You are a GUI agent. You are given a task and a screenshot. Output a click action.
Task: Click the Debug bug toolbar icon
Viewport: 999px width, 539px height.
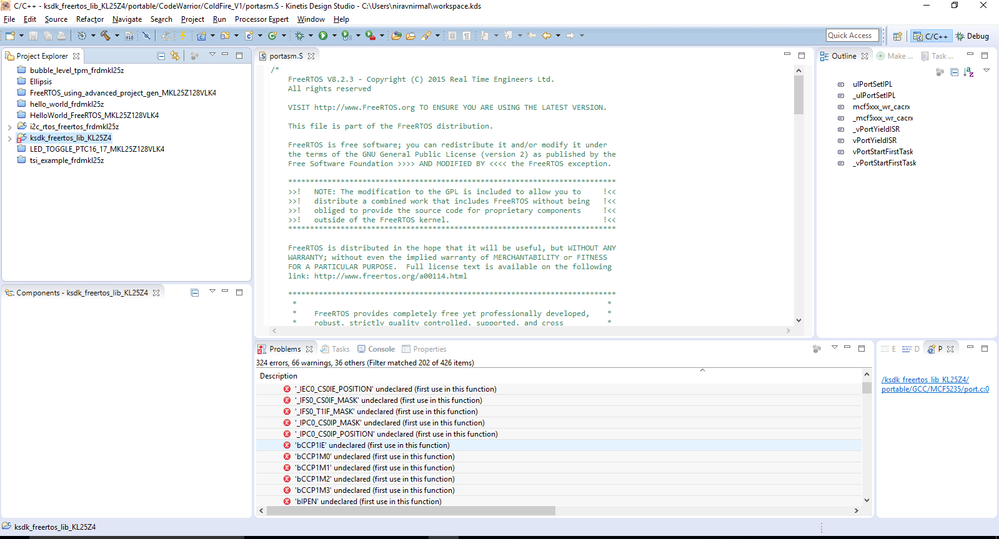299,36
